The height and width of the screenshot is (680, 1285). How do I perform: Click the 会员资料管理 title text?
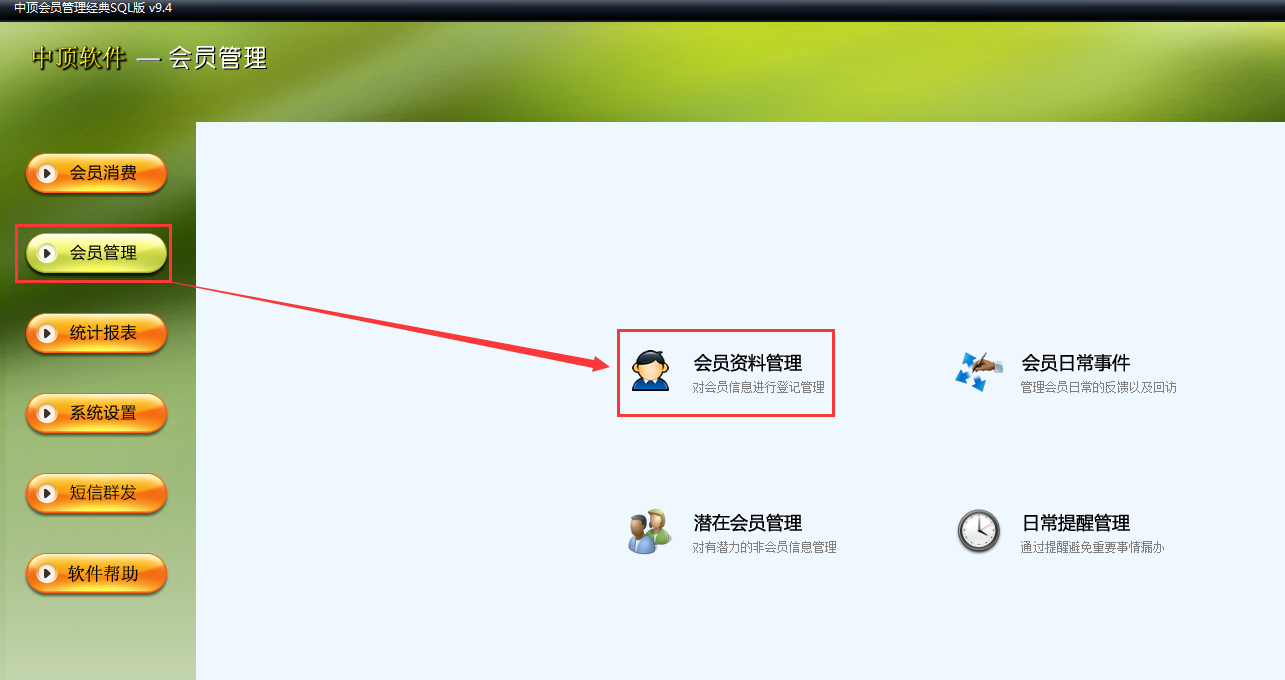747,363
